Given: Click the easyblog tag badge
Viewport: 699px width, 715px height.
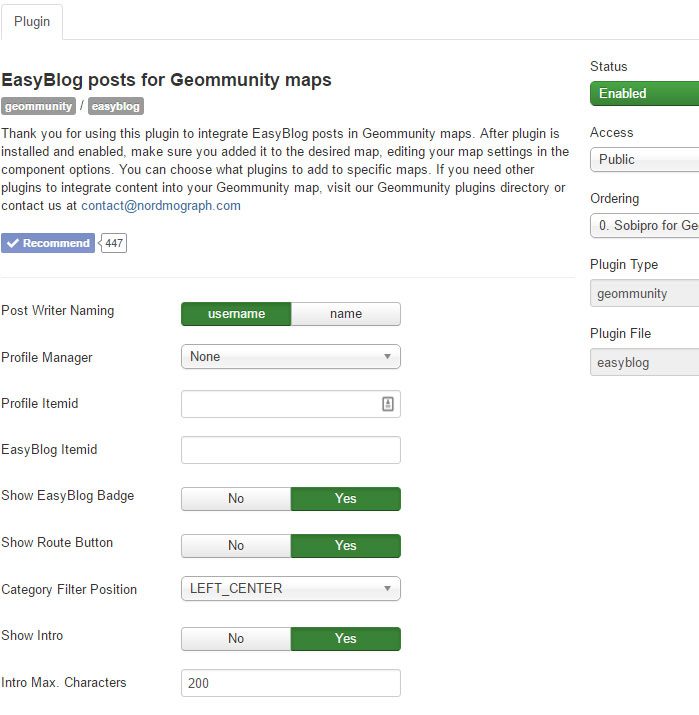Looking at the screenshot, I should (x=116, y=106).
